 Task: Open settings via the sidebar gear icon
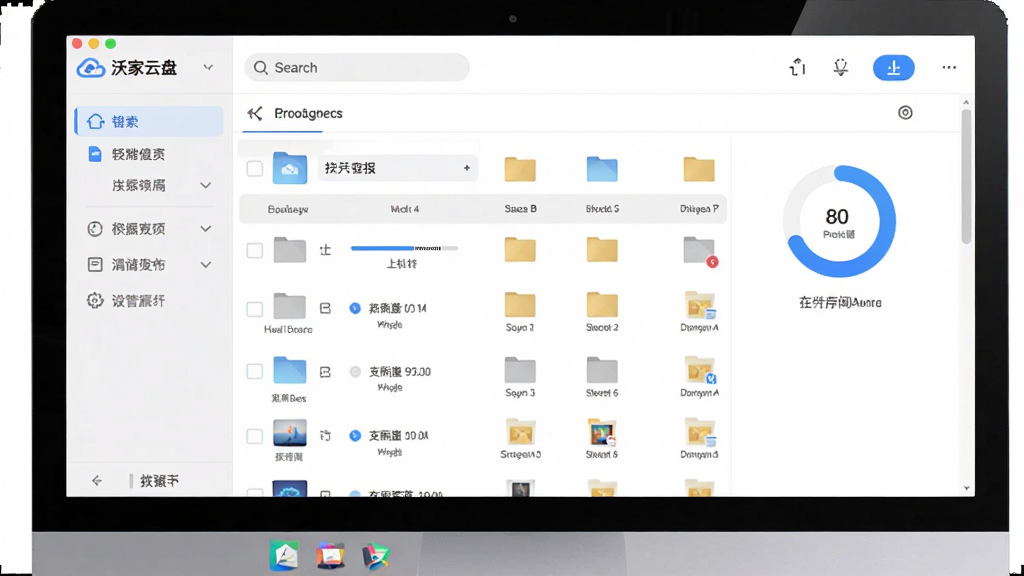click(x=95, y=300)
